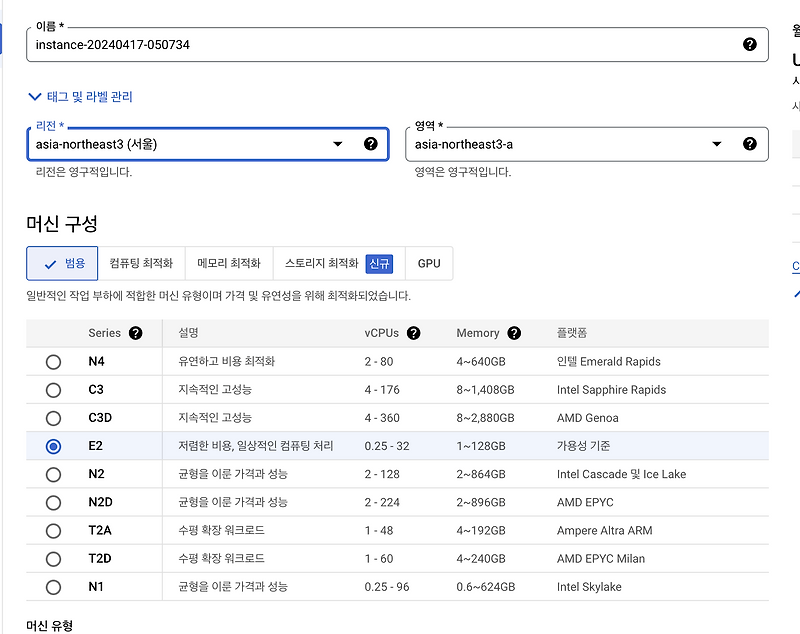Viewport: 800px width, 634px height.
Task: Select the T2A series radio button
Action: (x=52, y=530)
